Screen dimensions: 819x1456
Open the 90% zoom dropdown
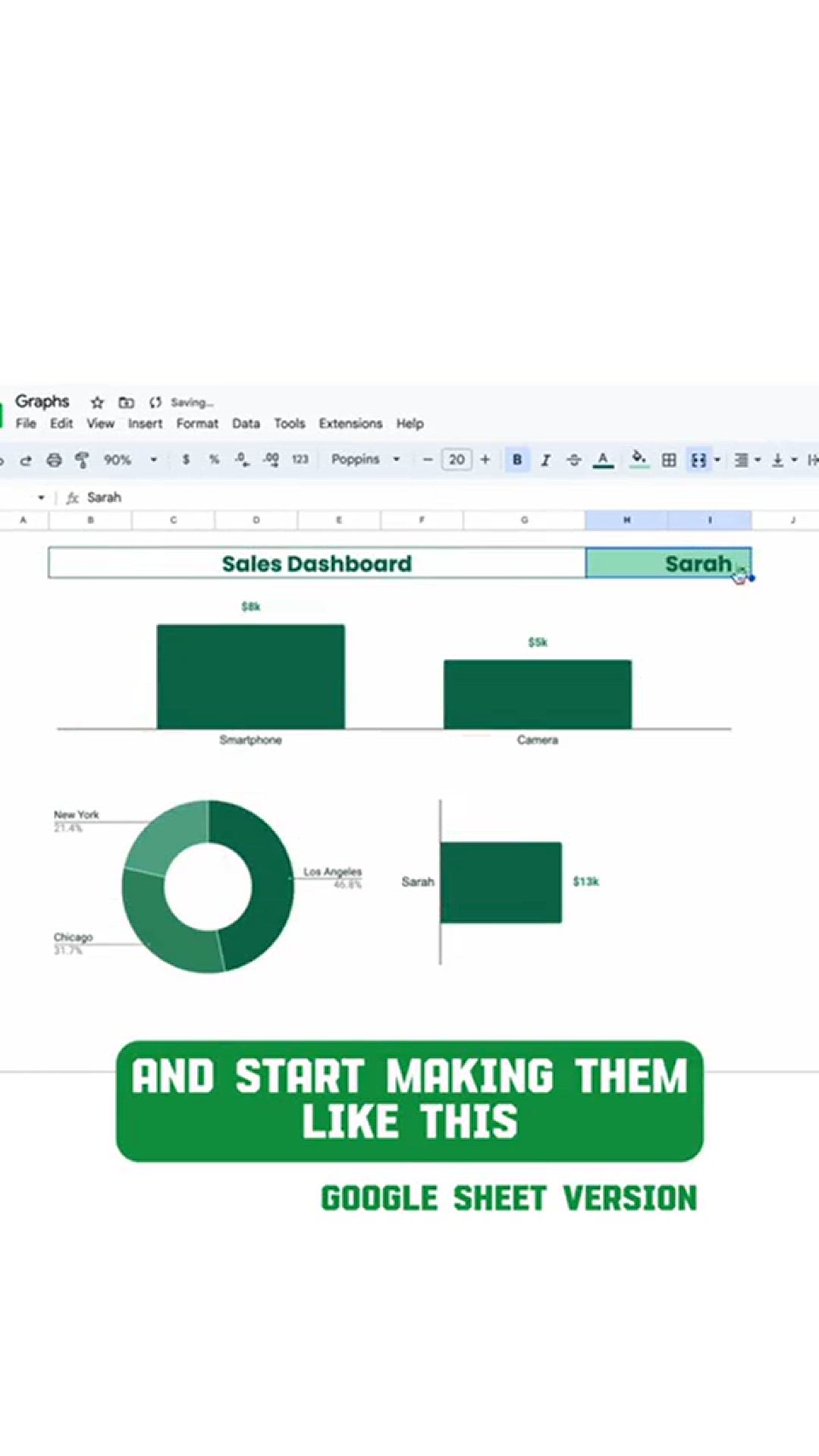[130, 460]
